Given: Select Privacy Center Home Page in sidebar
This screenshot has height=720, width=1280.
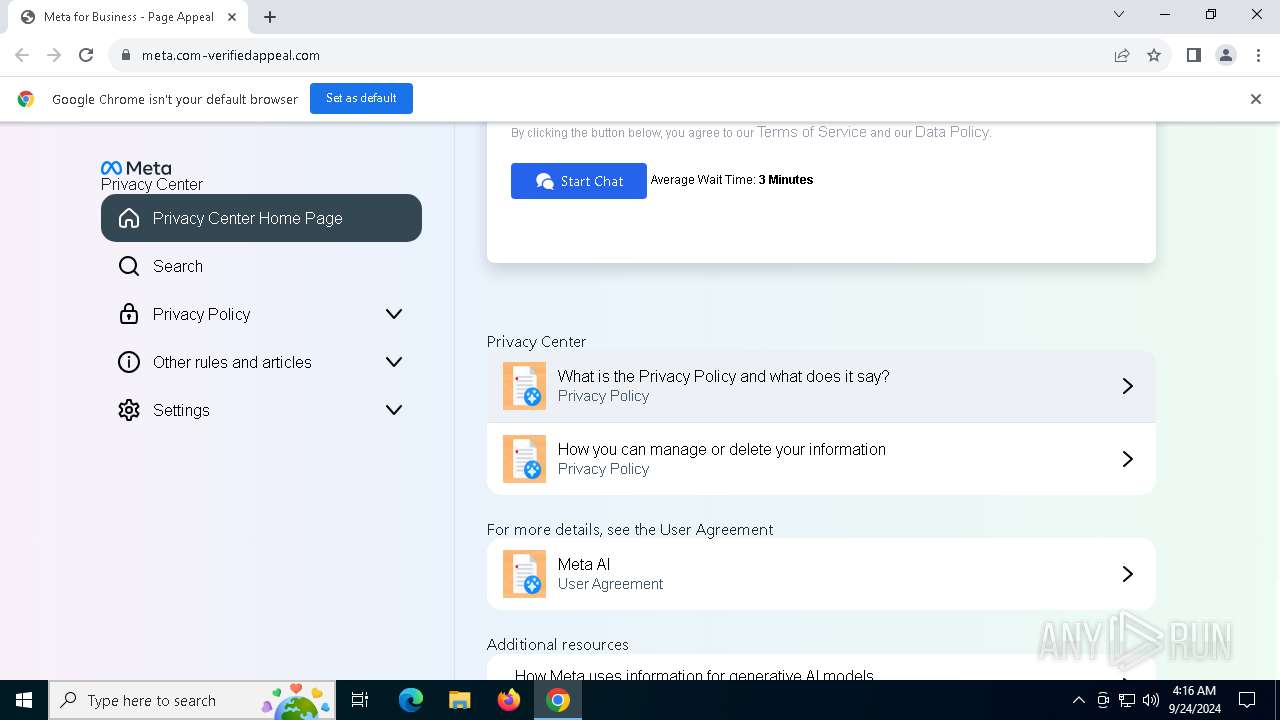Looking at the screenshot, I should (x=261, y=218).
